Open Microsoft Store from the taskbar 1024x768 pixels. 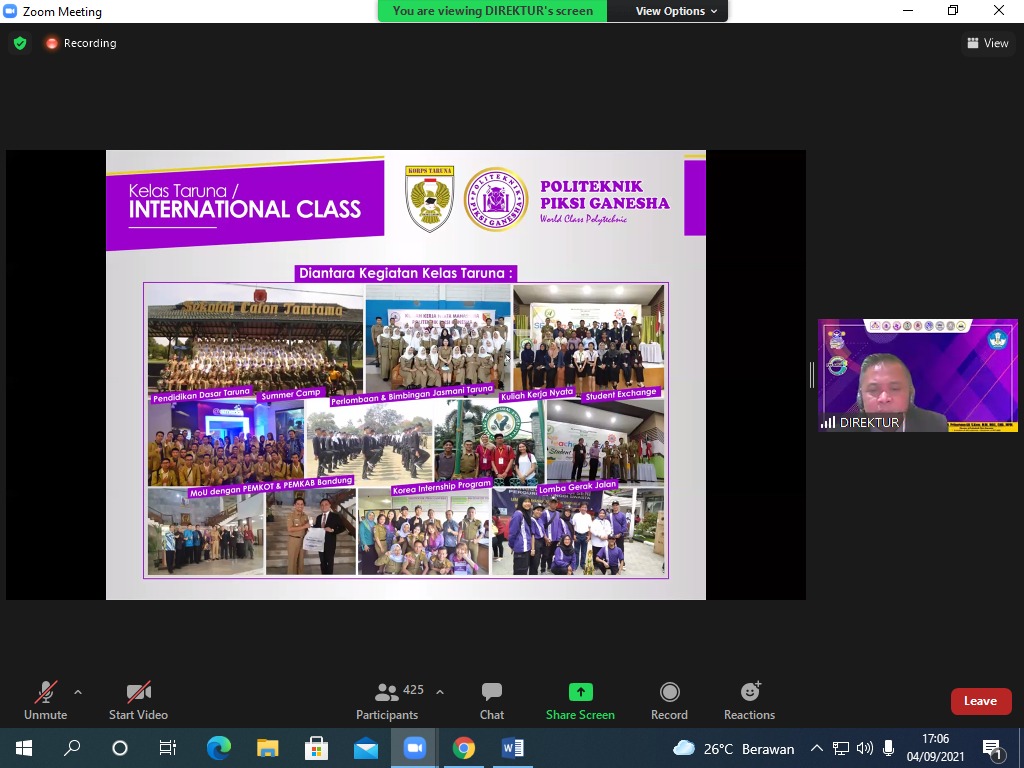coord(316,748)
